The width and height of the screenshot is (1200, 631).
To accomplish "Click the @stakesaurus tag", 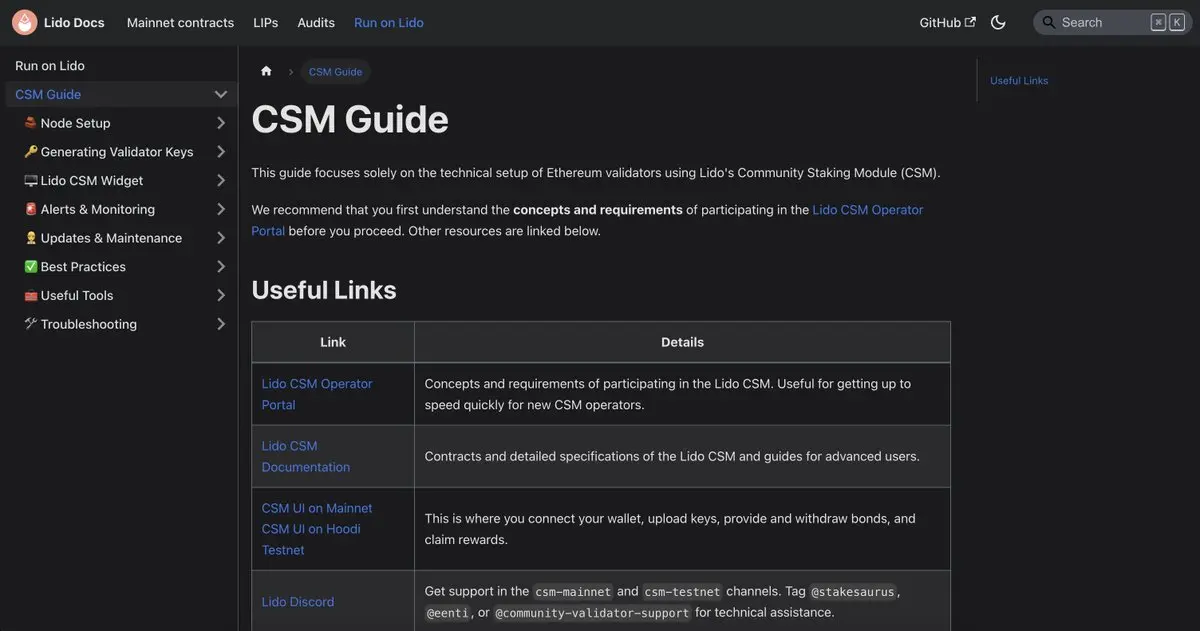I will [853, 591].
